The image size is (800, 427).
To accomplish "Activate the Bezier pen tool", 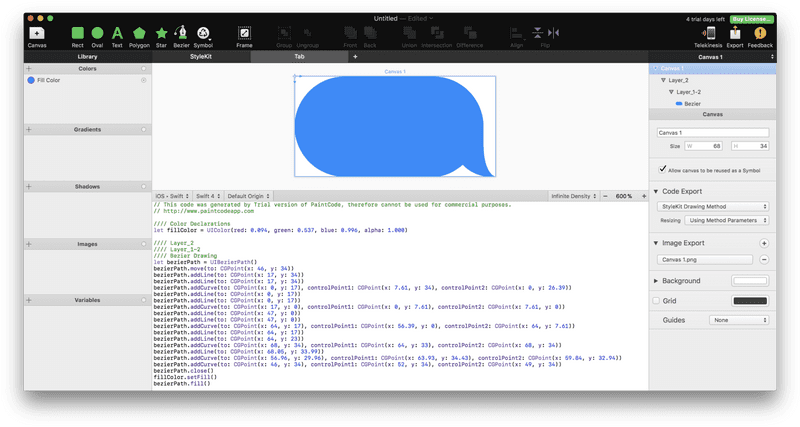I will click(x=181, y=33).
